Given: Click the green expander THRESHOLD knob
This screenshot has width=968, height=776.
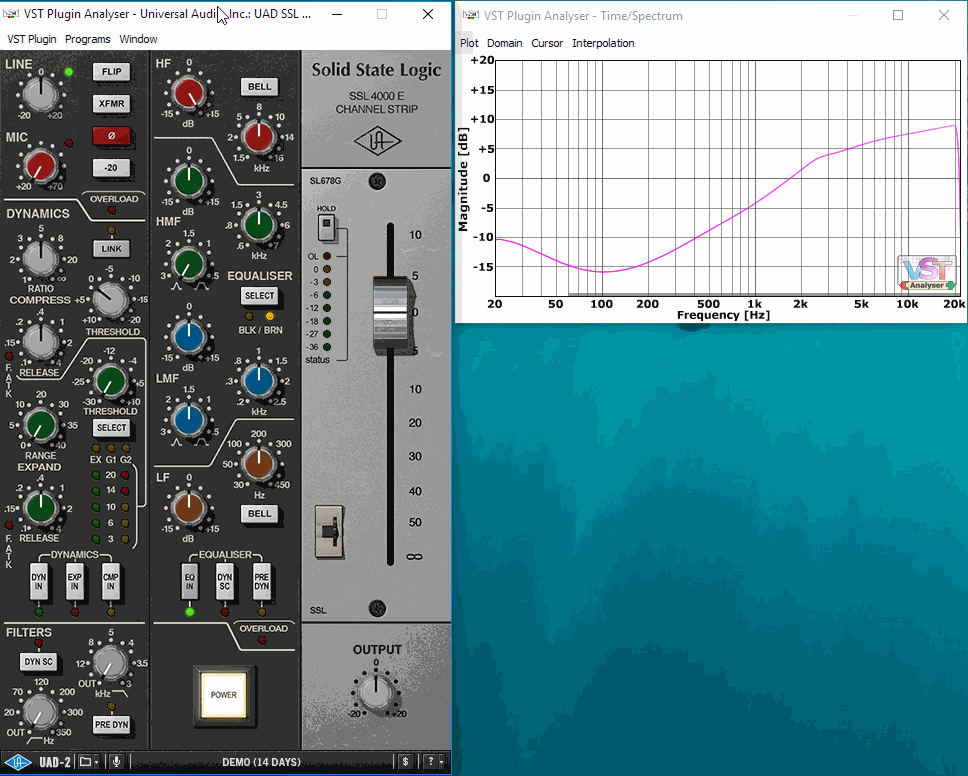Looking at the screenshot, I should coord(111,382).
